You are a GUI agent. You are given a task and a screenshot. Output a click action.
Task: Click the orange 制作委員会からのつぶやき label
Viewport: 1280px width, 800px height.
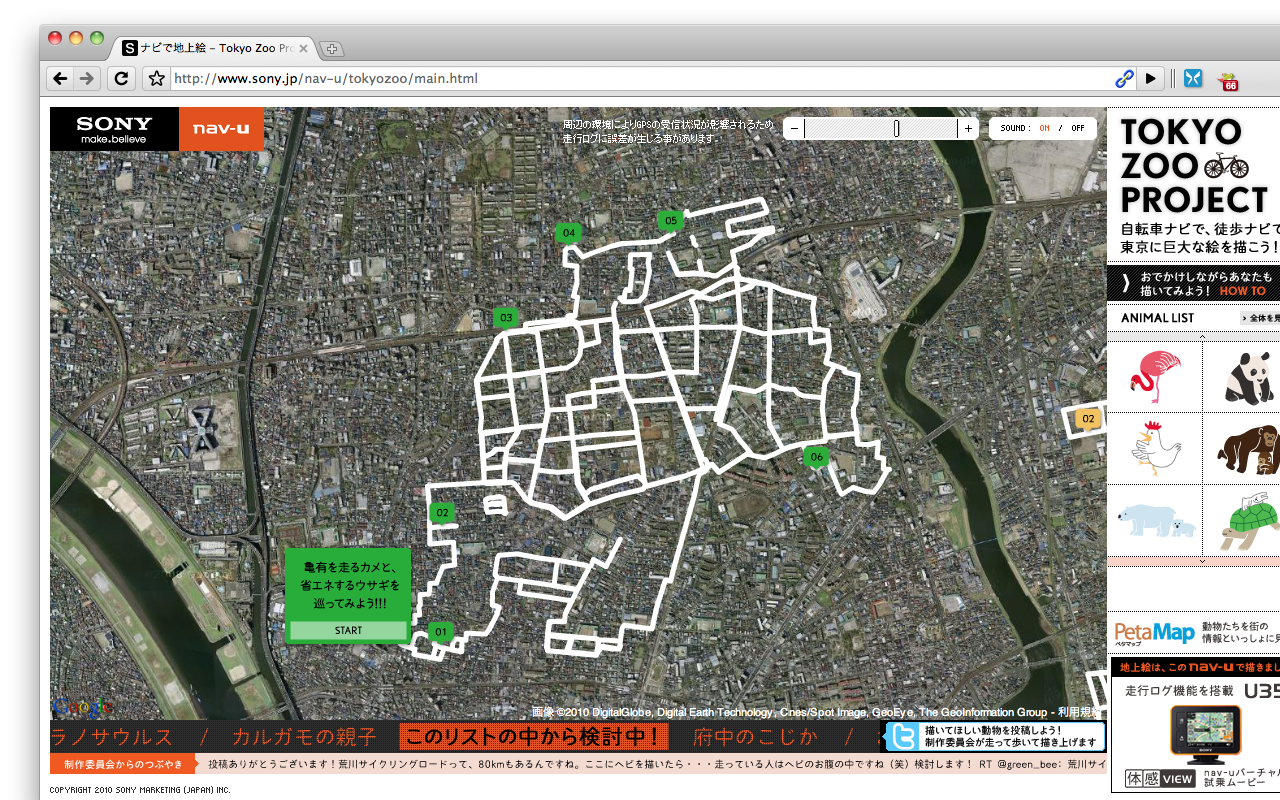(x=123, y=765)
